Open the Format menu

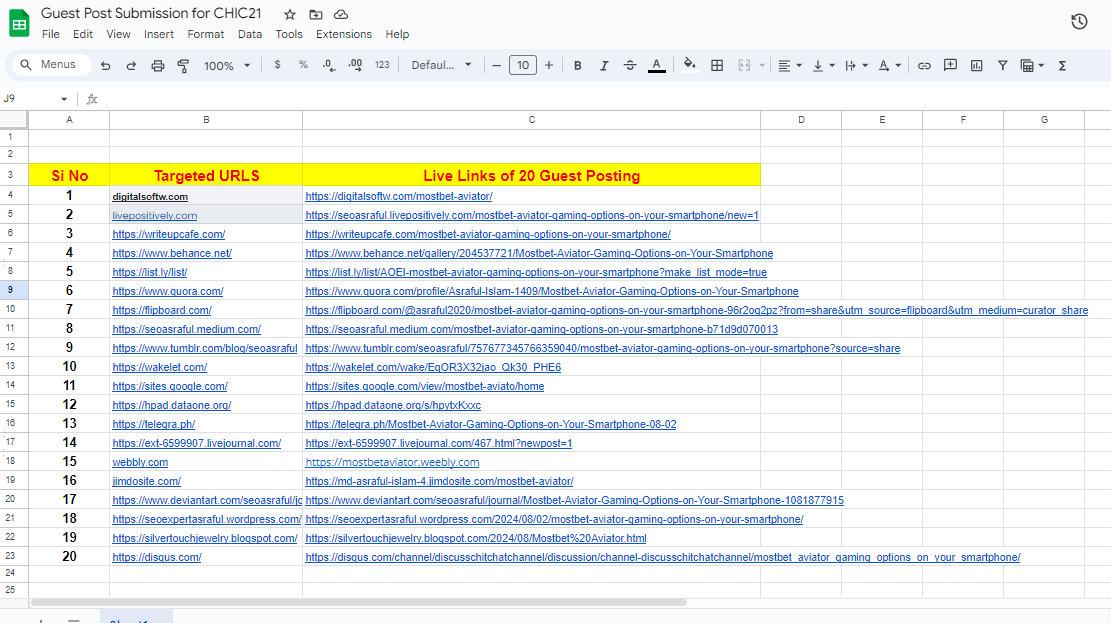206,34
